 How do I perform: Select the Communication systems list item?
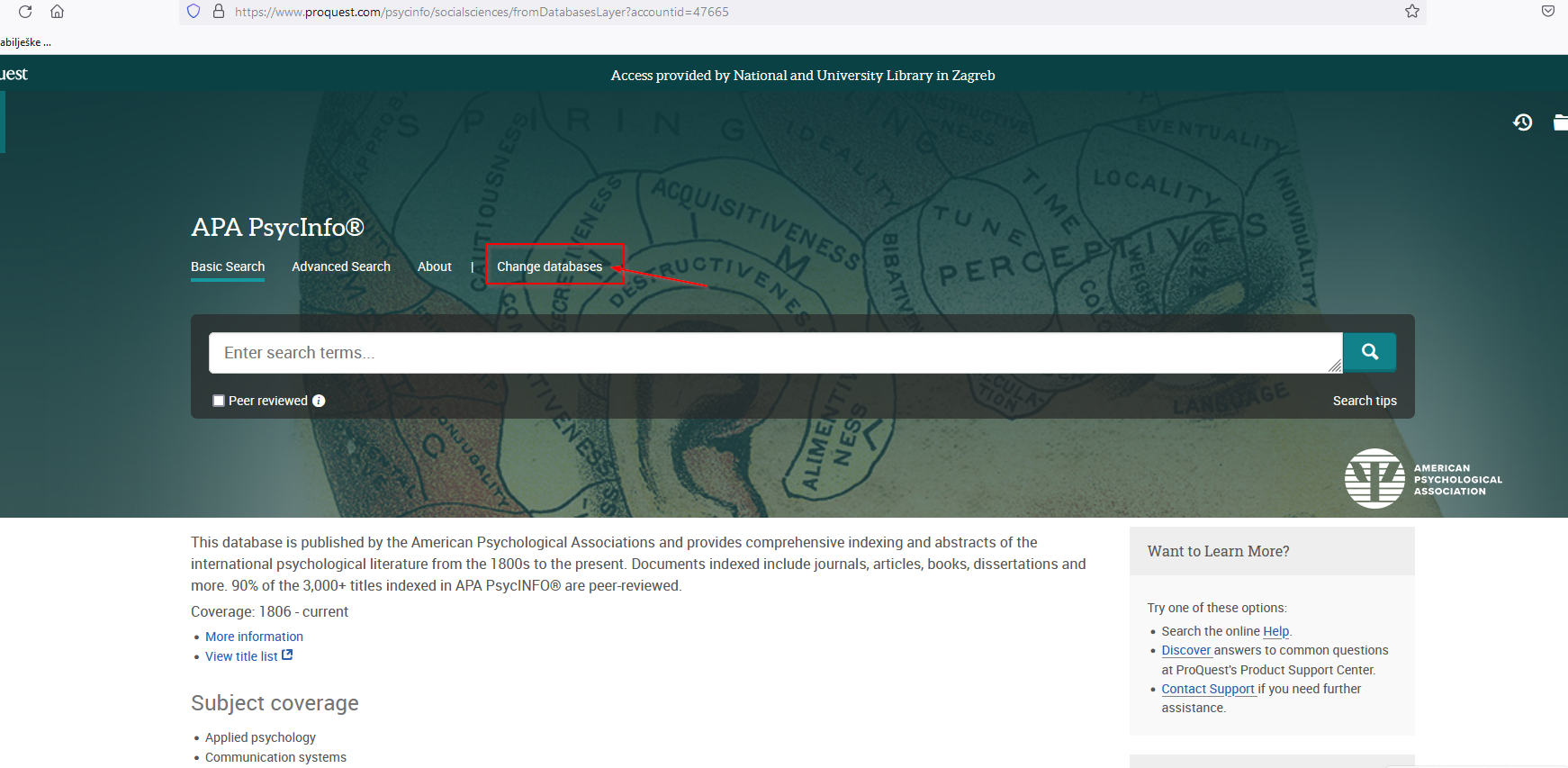(275, 757)
